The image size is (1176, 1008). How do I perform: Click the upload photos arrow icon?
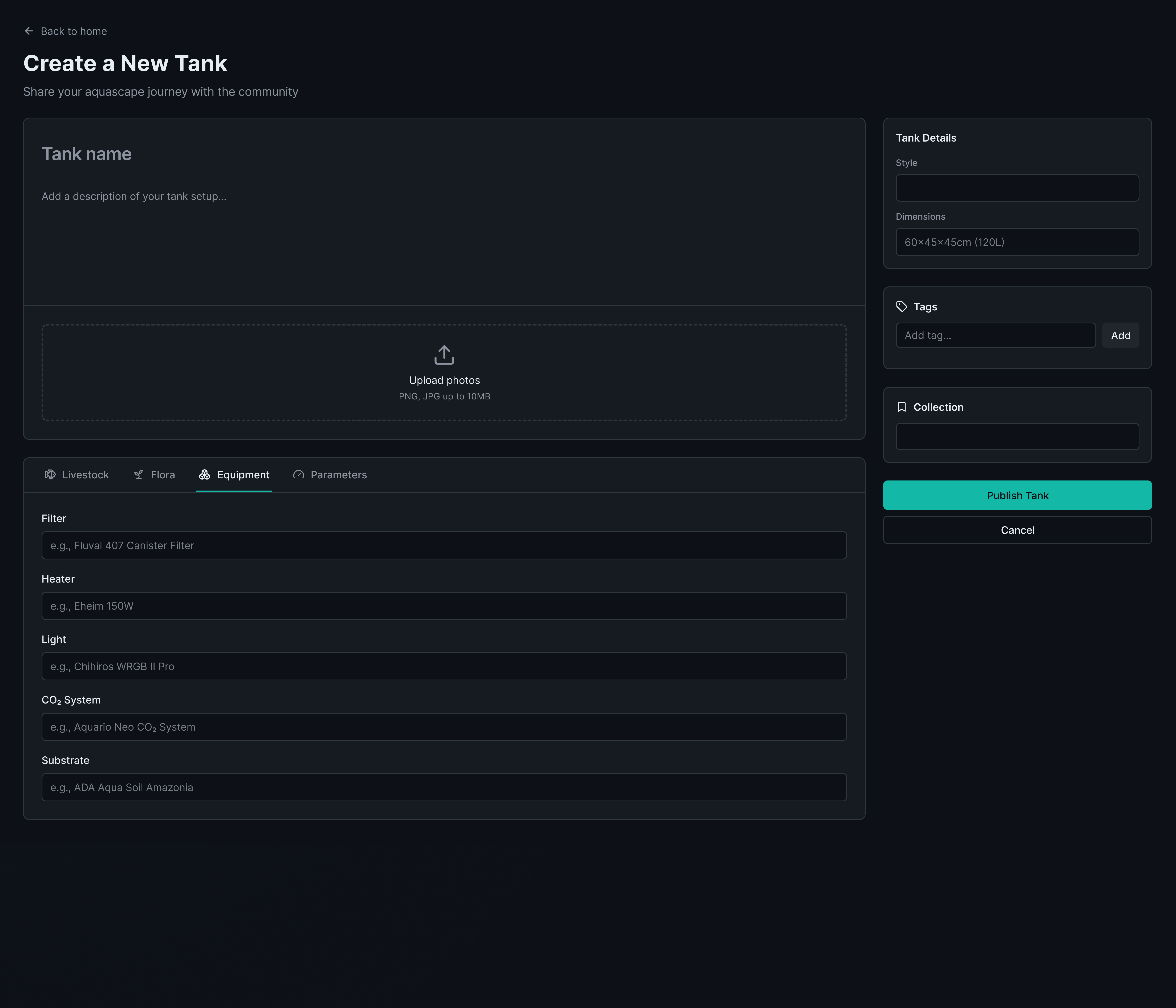tap(444, 355)
